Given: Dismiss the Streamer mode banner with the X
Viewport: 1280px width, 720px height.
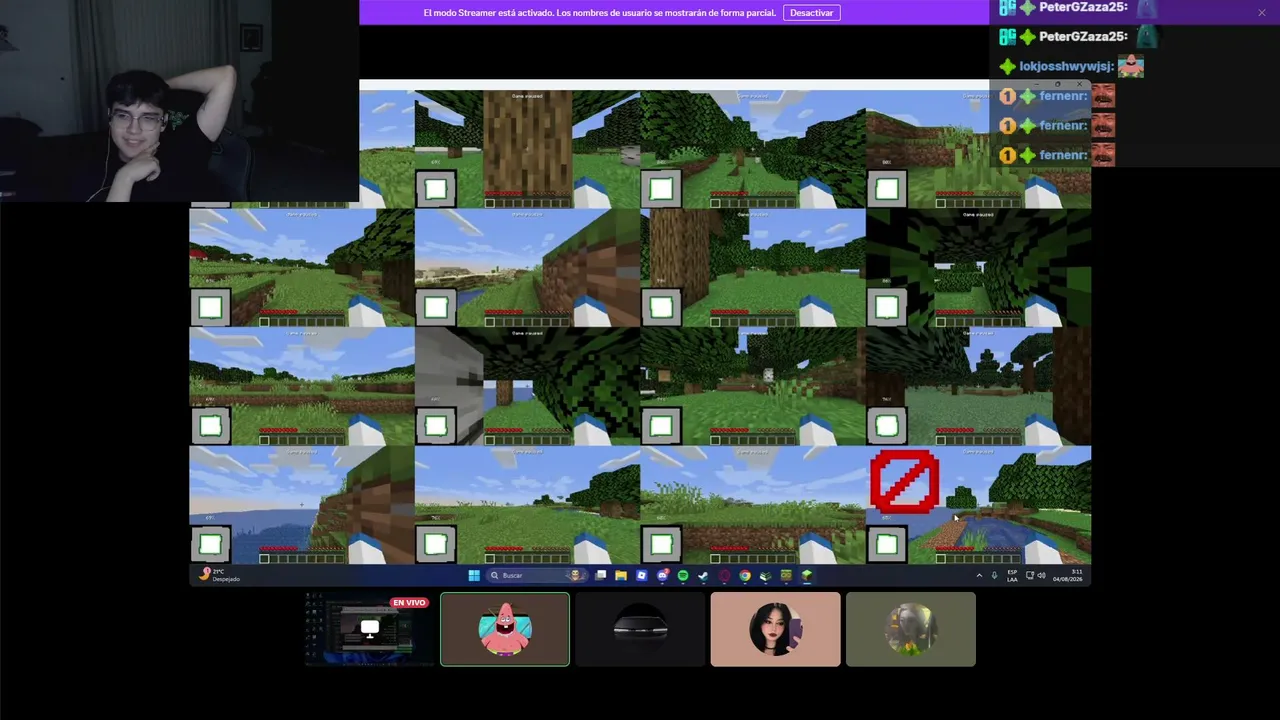Looking at the screenshot, I should pos(1262,12).
